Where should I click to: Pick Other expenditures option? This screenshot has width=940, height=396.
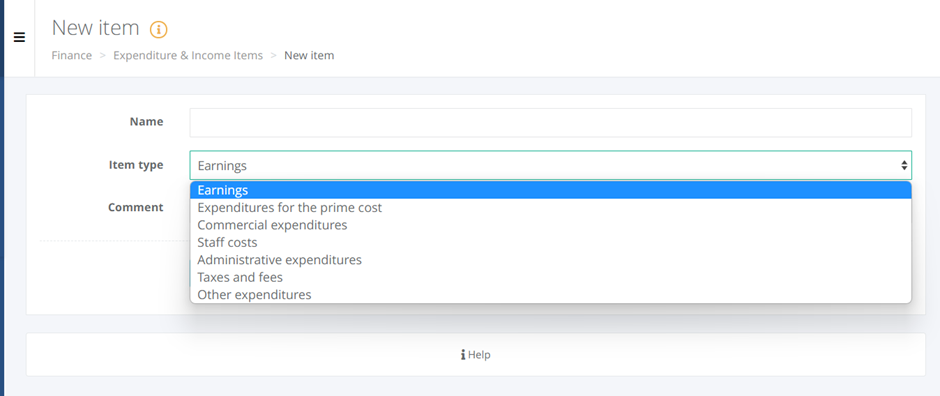[x=551, y=295]
